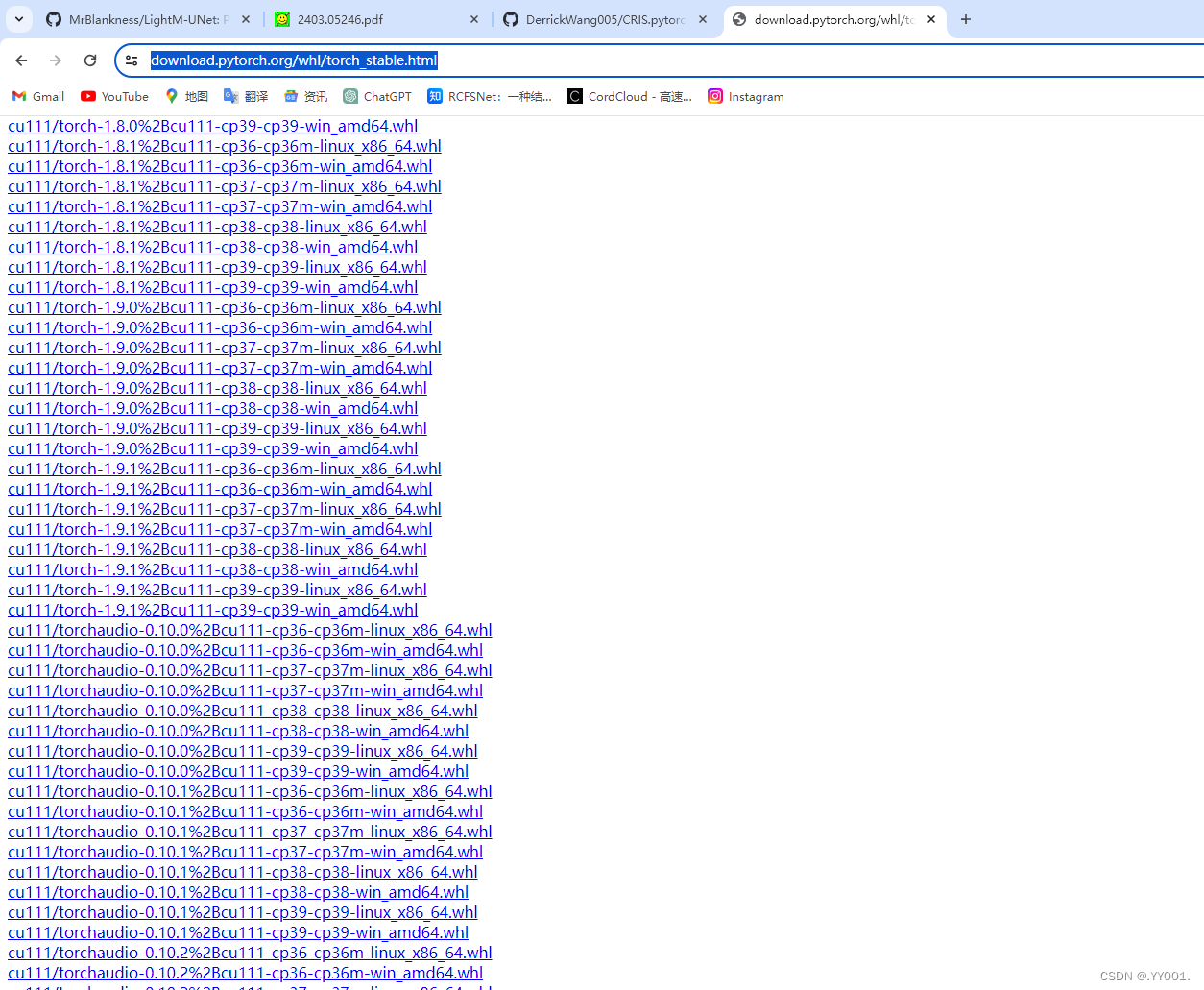This screenshot has width=1204, height=990.
Task: Open the Instagram bookmark
Action: click(745, 96)
